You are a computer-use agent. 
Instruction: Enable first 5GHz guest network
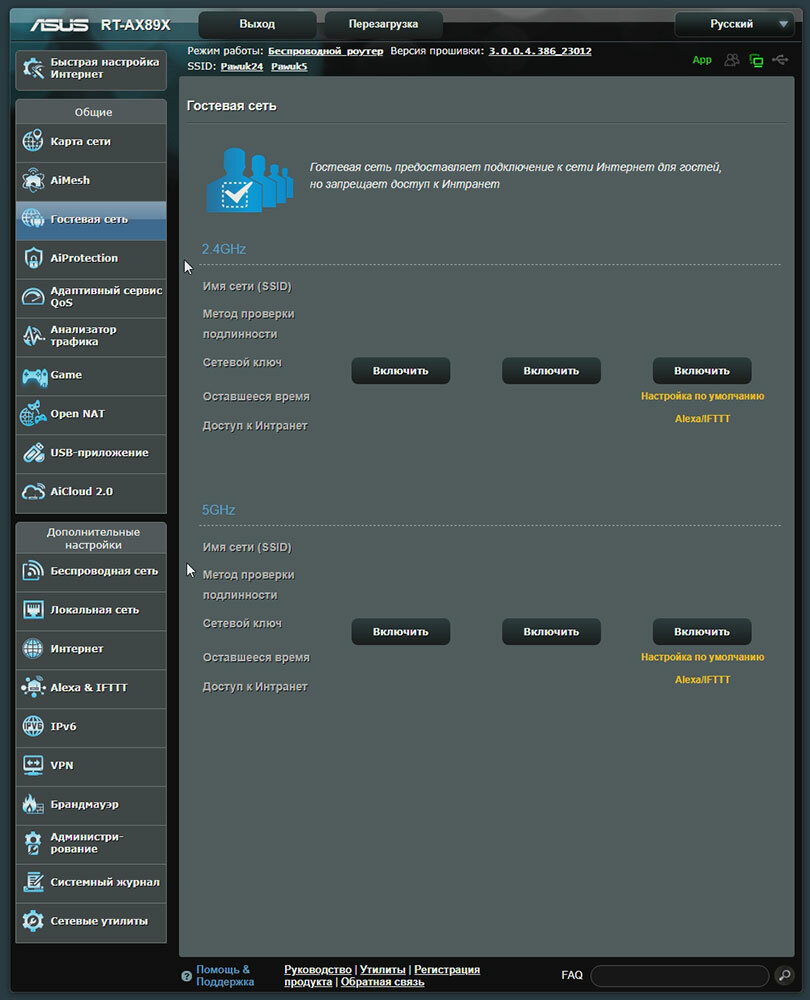(401, 631)
